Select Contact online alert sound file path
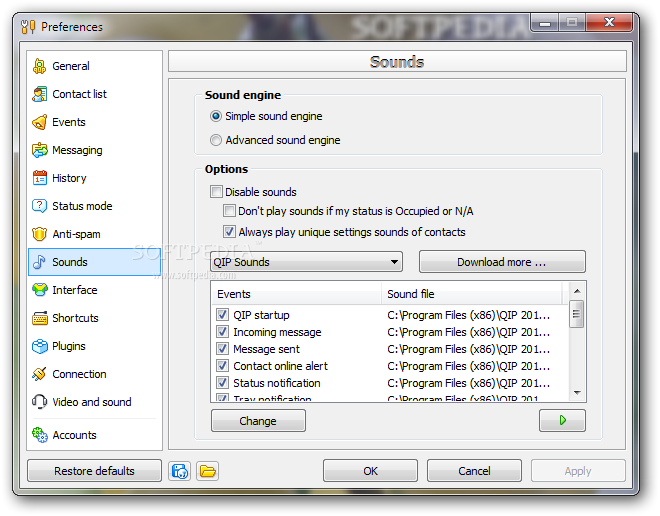This screenshot has height=516, width=660. (x=468, y=366)
